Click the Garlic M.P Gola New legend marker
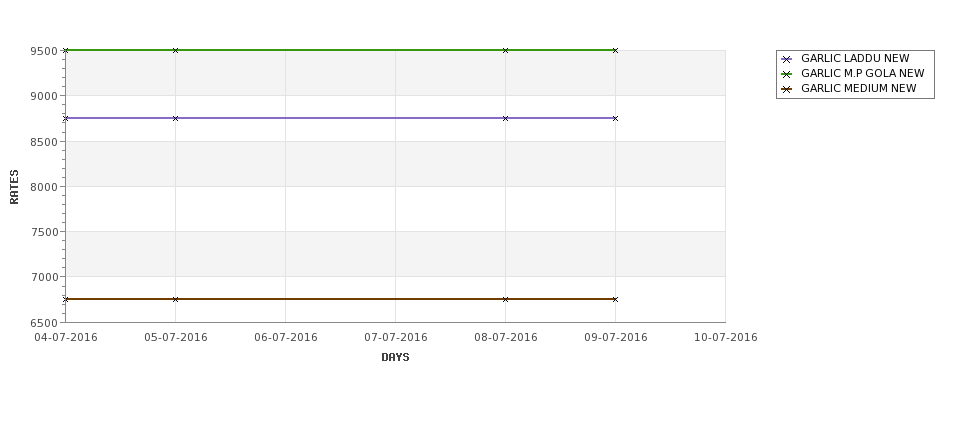This screenshot has width=975, height=429. (x=786, y=74)
